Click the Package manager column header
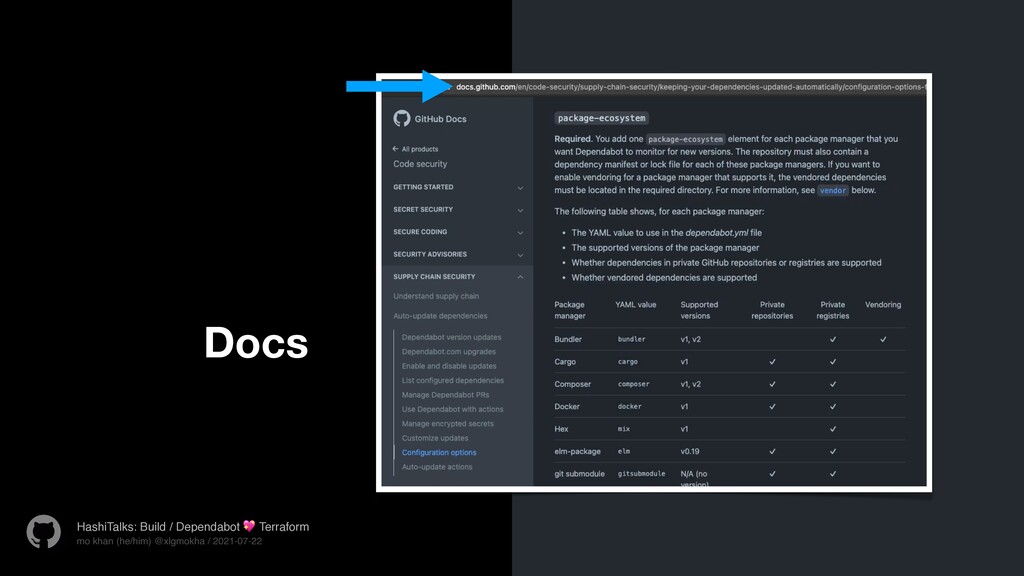 point(569,310)
